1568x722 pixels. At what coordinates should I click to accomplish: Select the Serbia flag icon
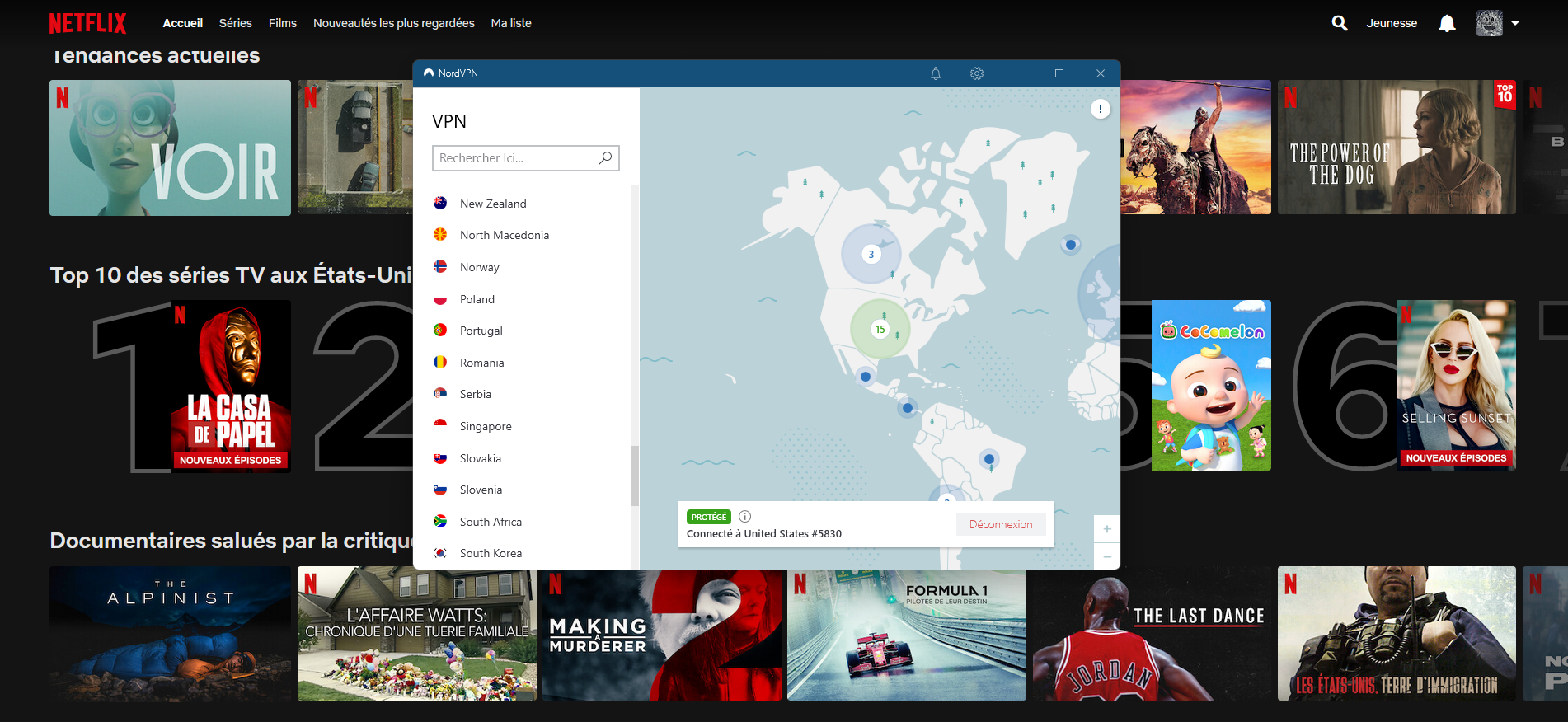click(440, 393)
